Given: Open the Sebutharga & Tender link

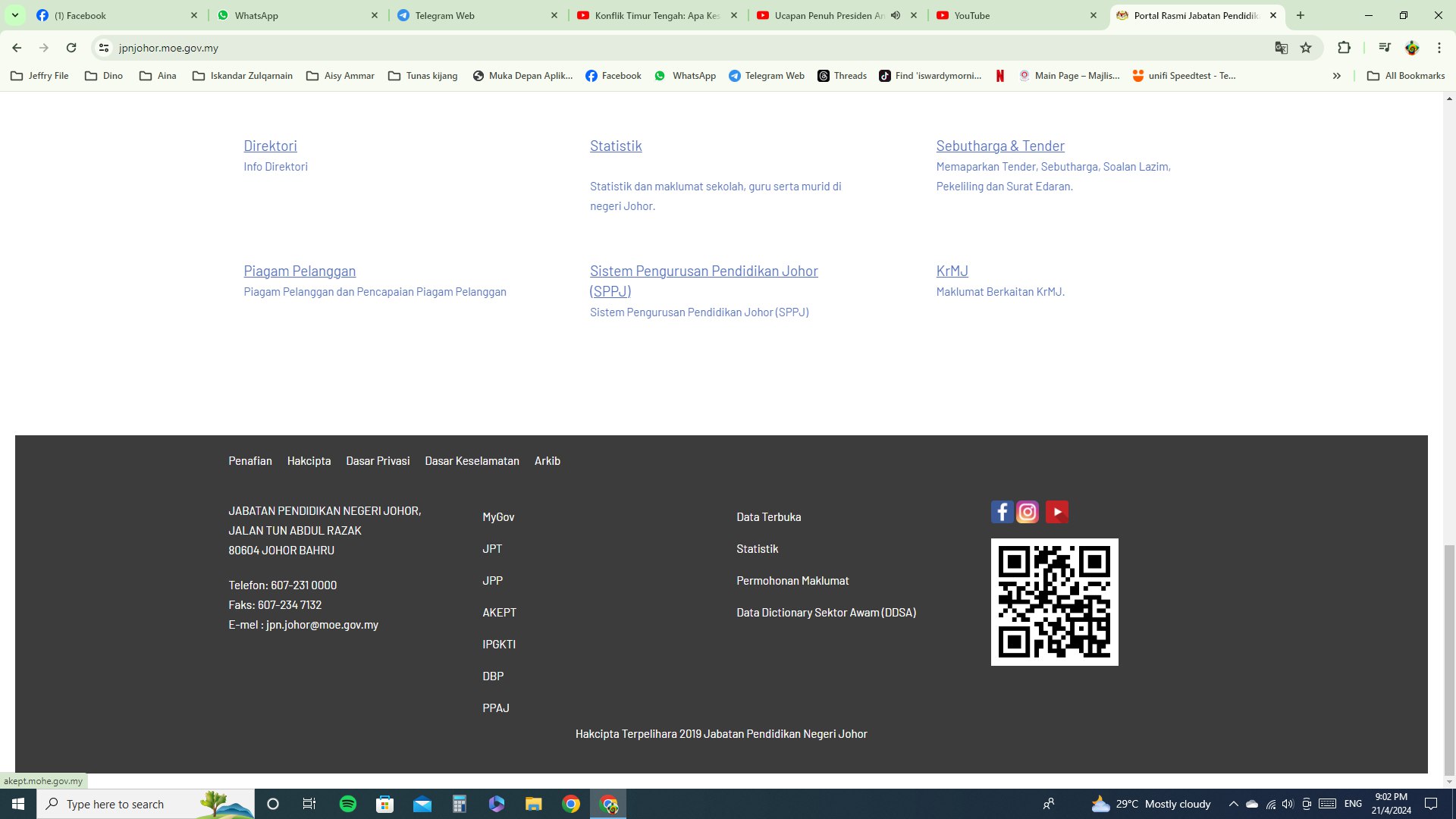Looking at the screenshot, I should [x=999, y=146].
